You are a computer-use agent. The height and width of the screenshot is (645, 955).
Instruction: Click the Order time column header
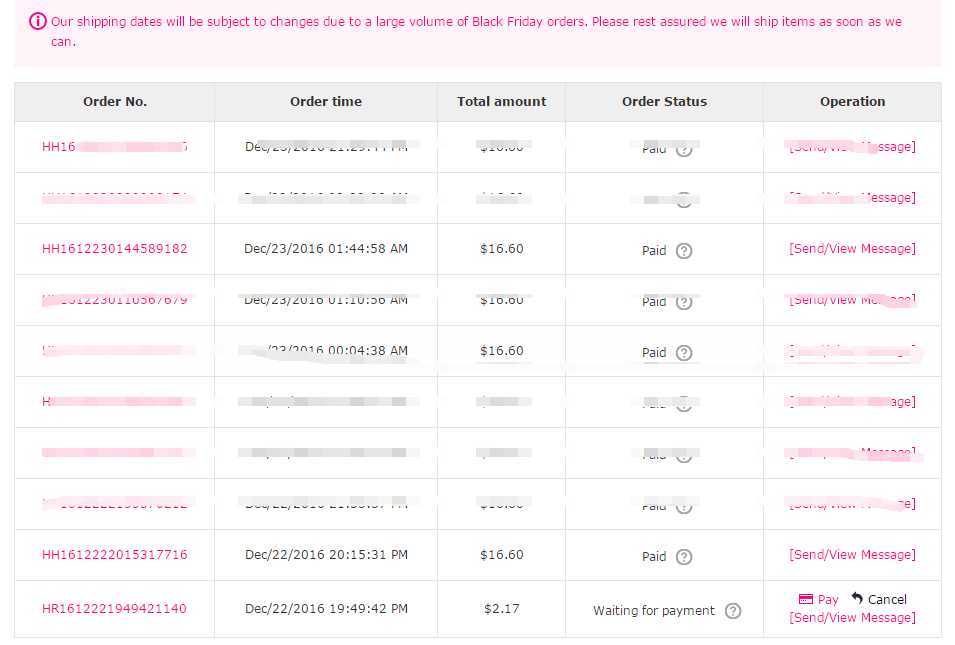326,102
